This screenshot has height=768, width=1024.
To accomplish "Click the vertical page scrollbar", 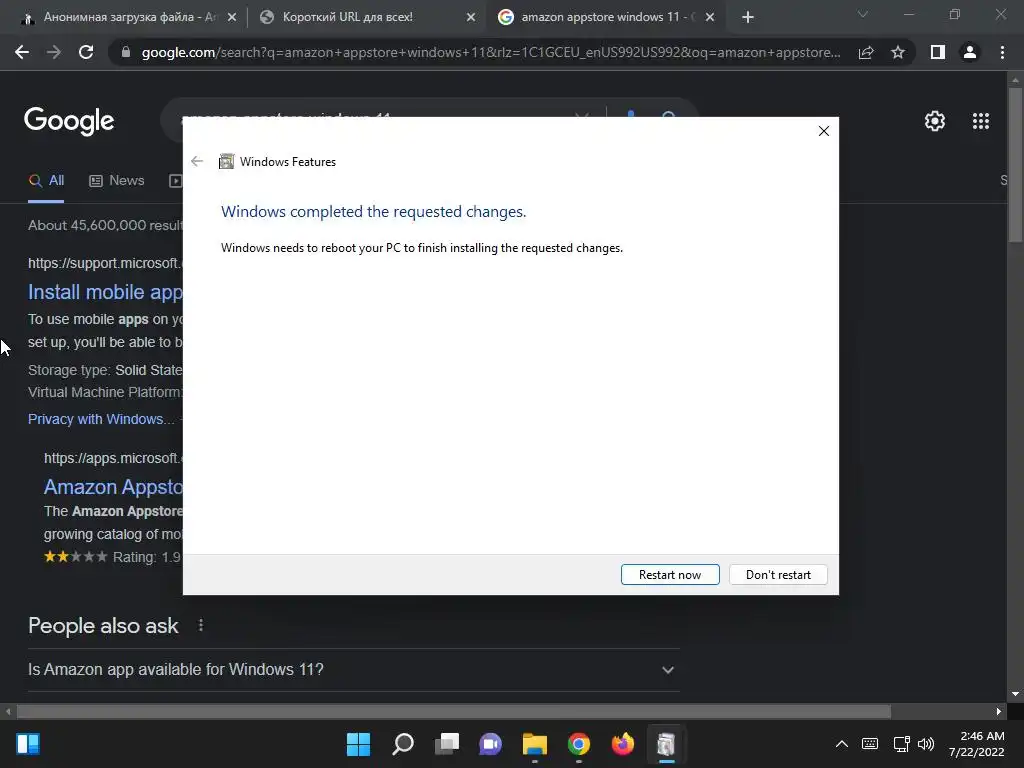I will click(x=1015, y=165).
